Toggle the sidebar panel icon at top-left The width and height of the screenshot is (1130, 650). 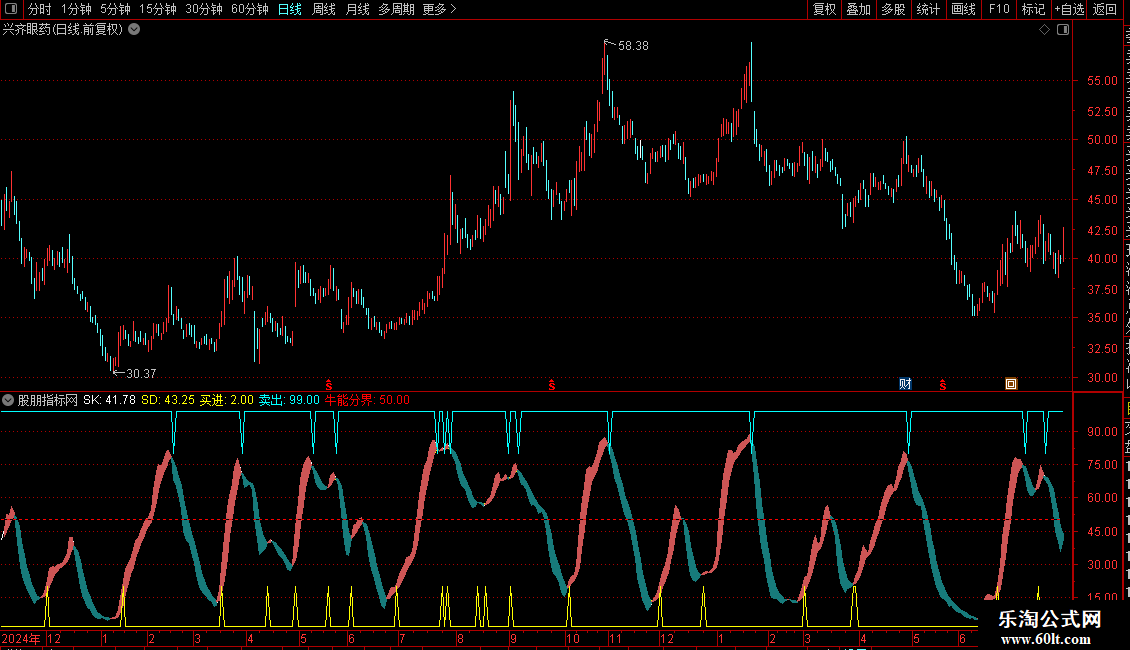11,9
